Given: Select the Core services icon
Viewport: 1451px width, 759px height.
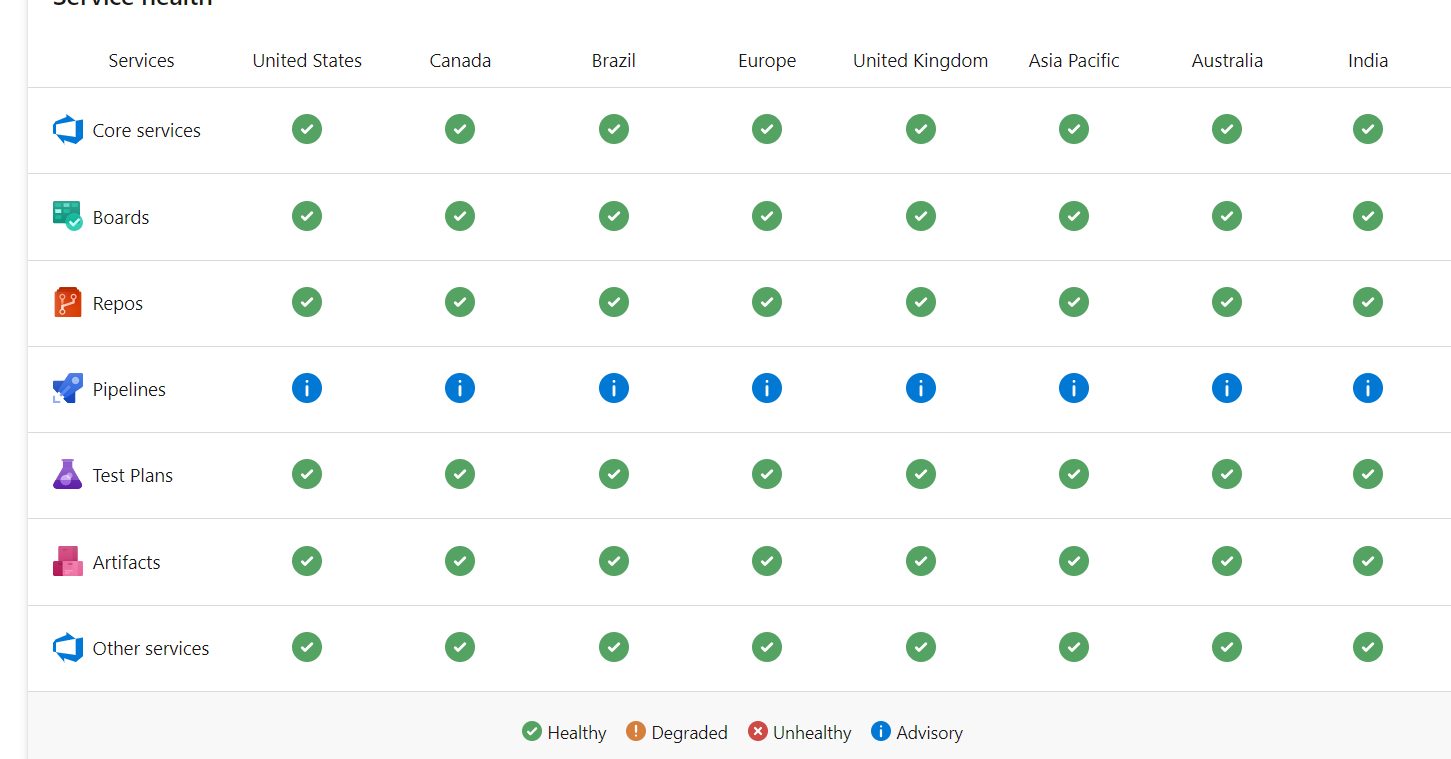Looking at the screenshot, I should 67,129.
